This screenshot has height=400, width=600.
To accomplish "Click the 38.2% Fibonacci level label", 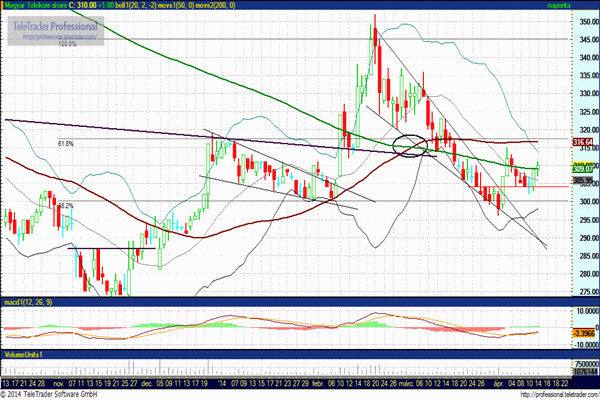I will [x=66, y=206].
